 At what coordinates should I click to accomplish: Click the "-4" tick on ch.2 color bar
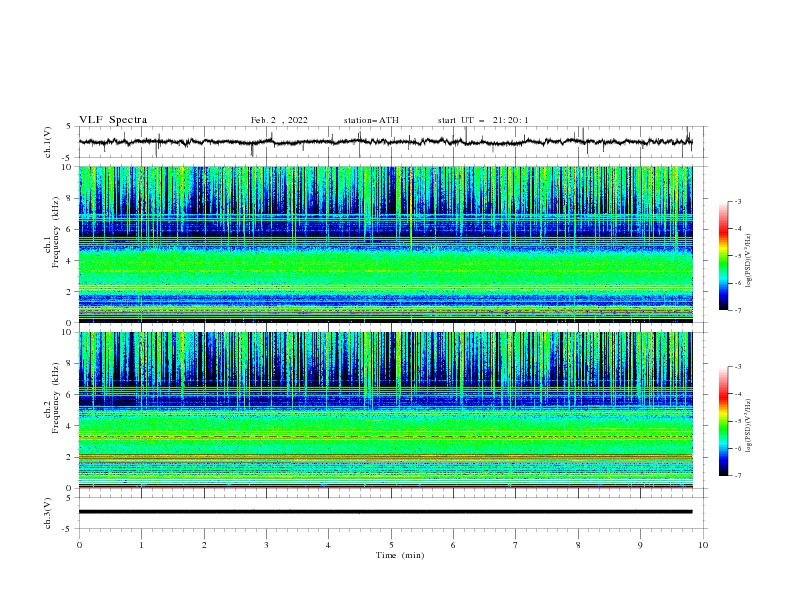[737, 394]
